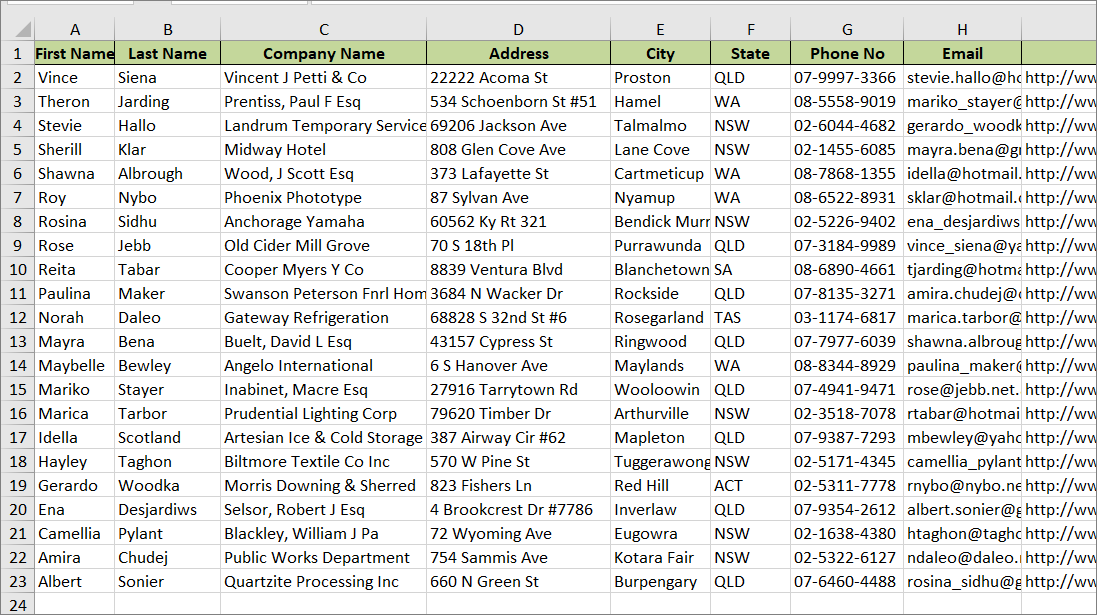Select state cell SA
The image size is (1097, 615).
click(x=750, y=269)
